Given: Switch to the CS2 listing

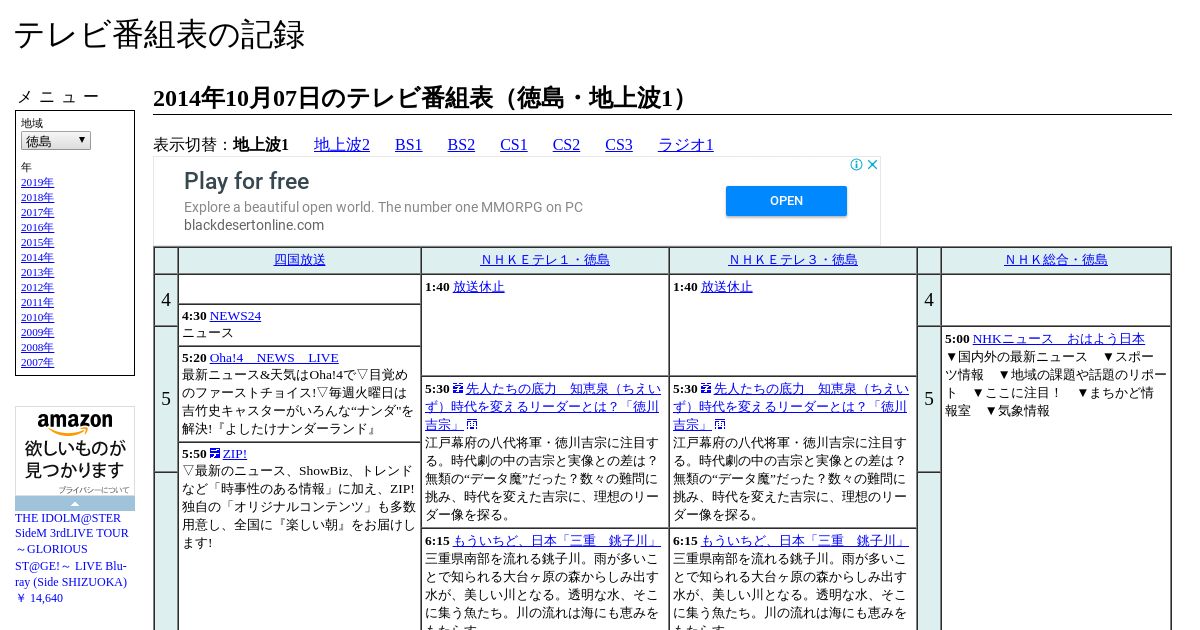Looking at the screenshot, I should coord(566,145).
